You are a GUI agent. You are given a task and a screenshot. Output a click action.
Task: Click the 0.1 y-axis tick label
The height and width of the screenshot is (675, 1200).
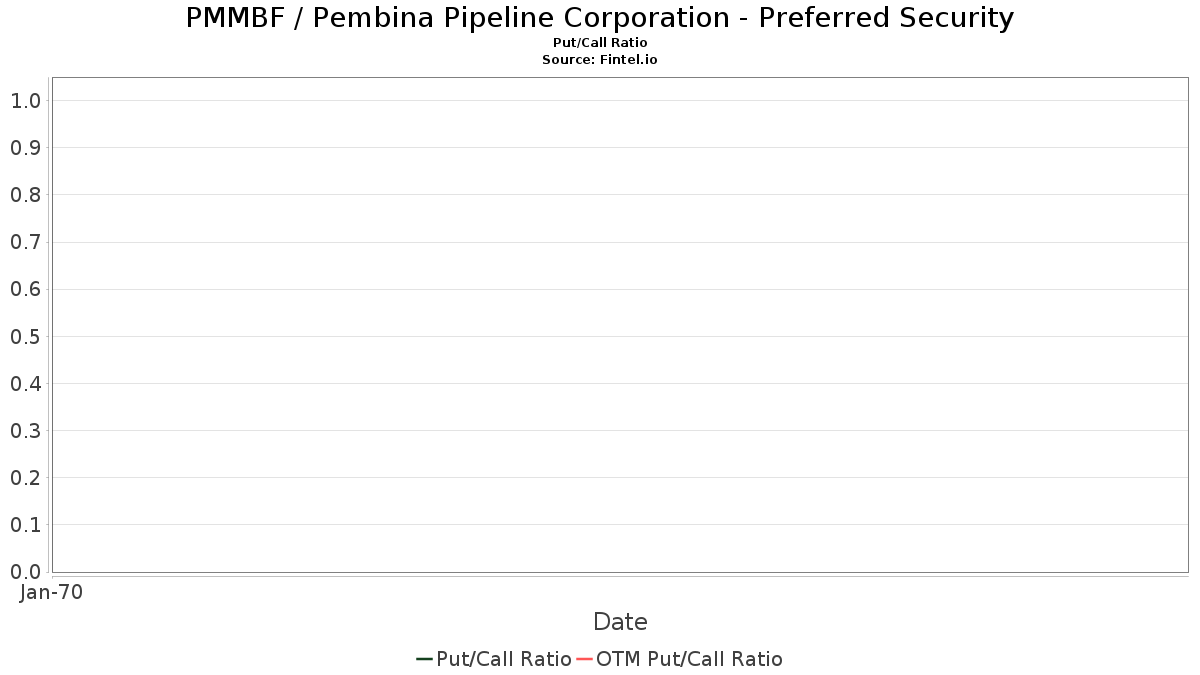click(x=25, y=525)
